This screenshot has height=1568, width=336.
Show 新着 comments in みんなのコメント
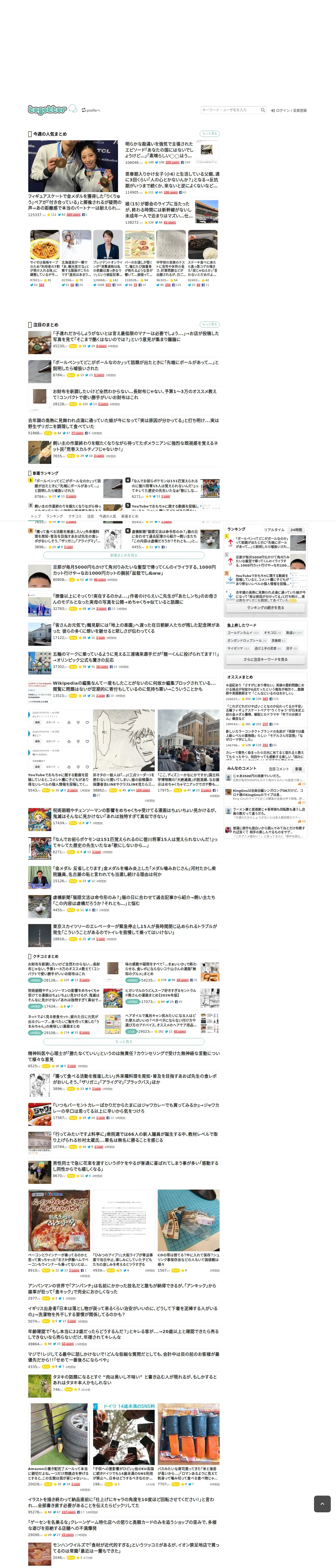(298, 769)
